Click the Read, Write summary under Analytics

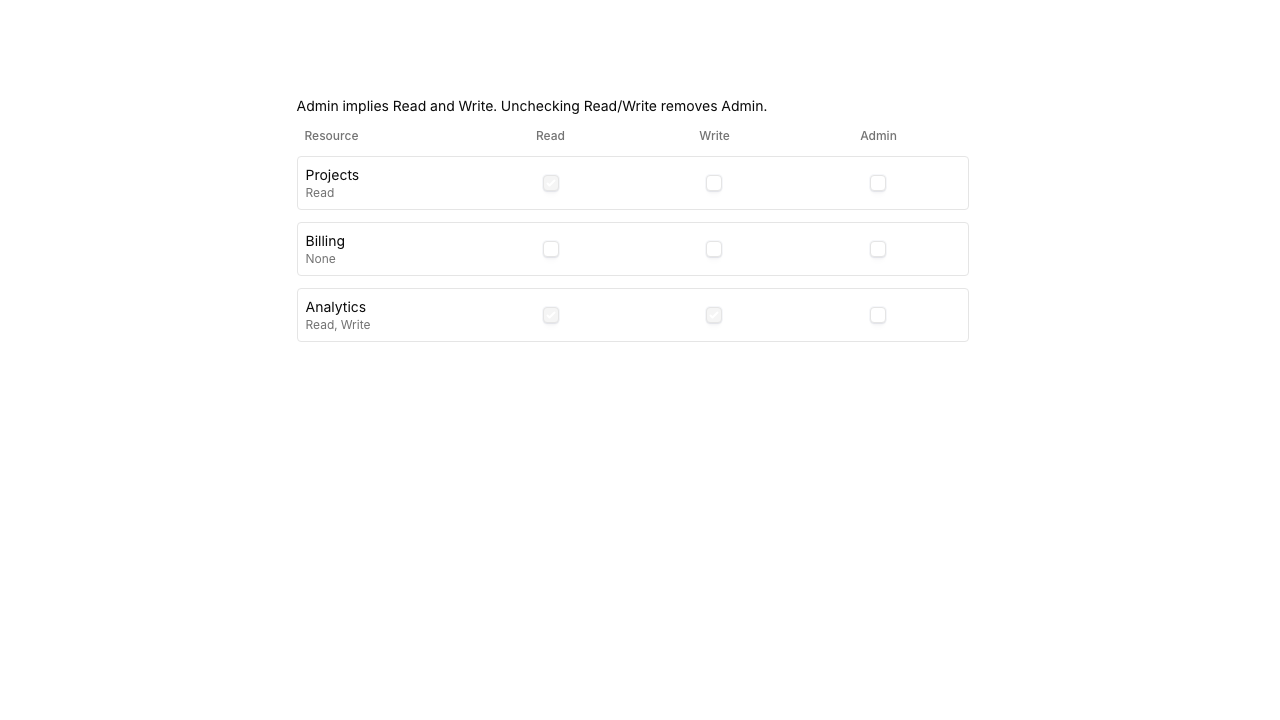click(x=337, y=325)
